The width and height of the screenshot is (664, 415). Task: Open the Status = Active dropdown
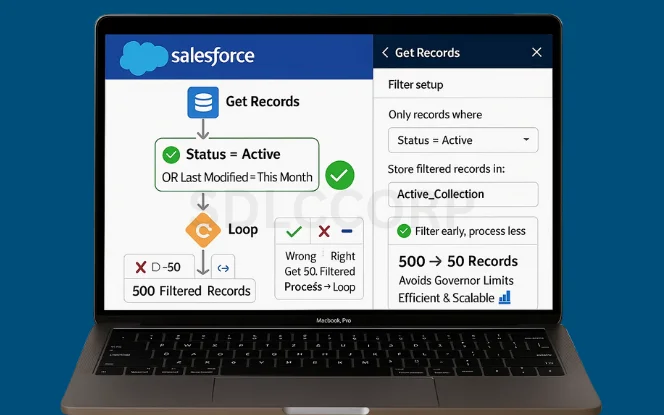point(463,140)
